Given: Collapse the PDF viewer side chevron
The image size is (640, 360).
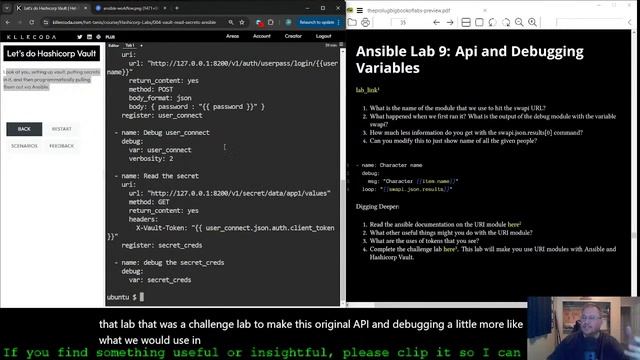Looking at the screenshot, I should tap(629, 22).
